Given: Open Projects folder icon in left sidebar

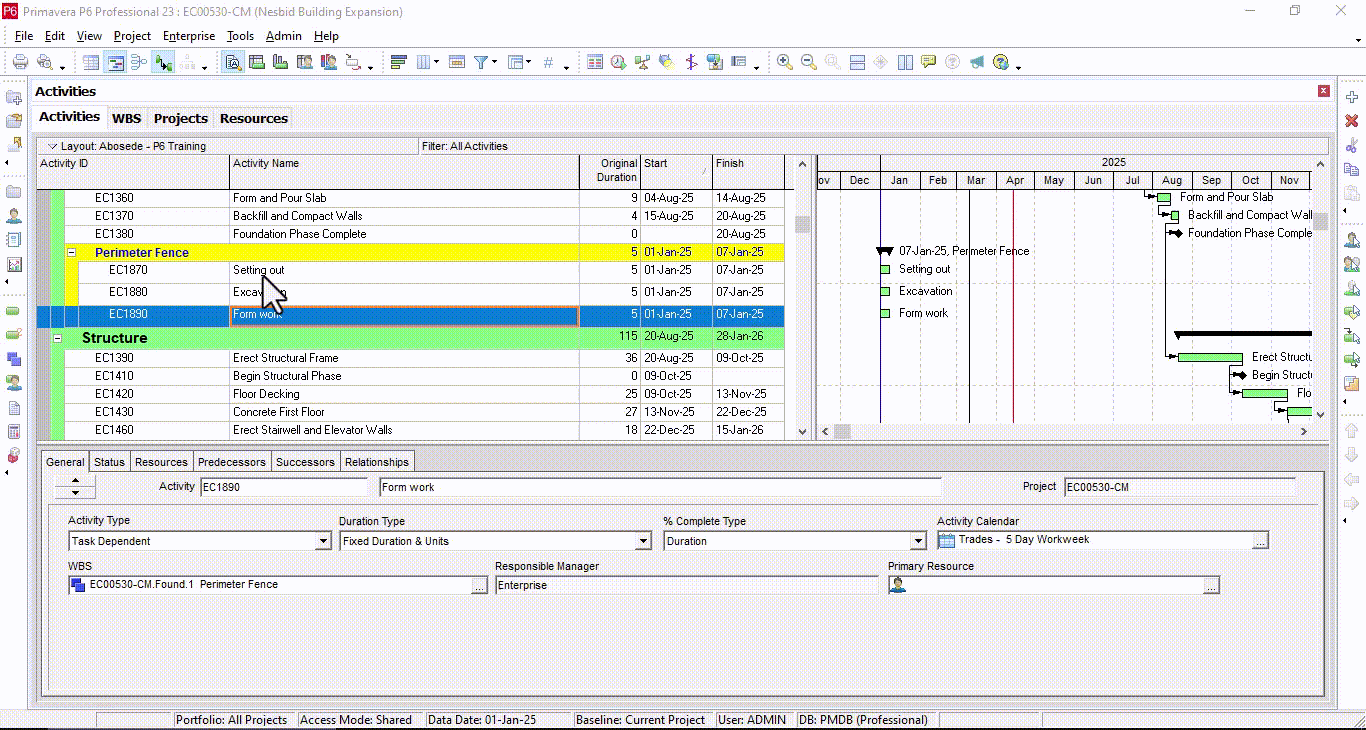Looking at the screenshot, I should point(14,192).
